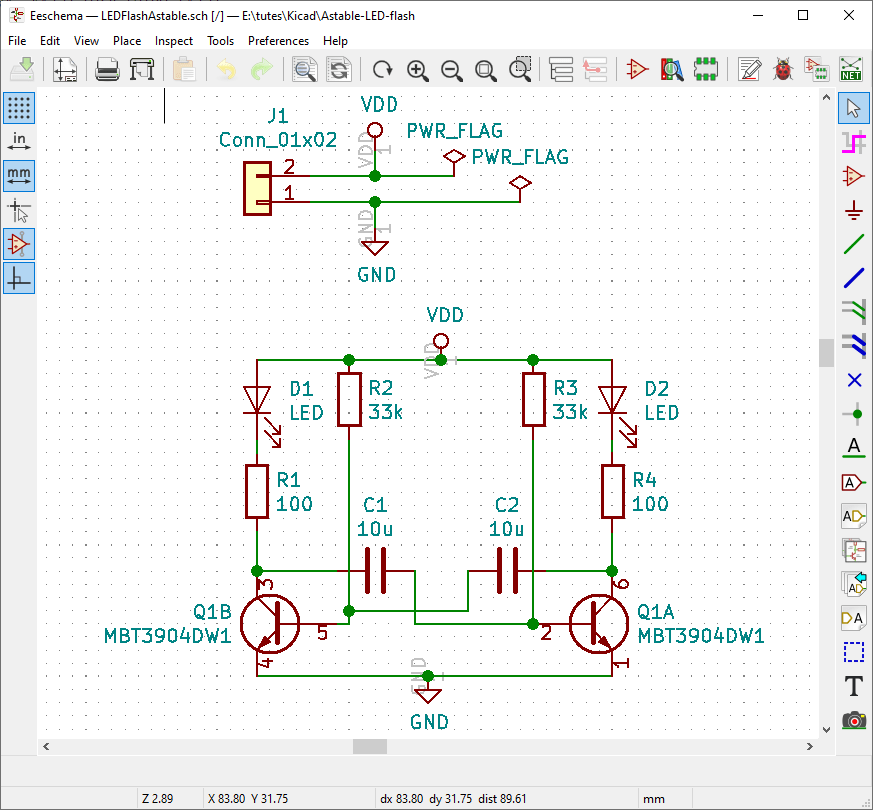Expand the Tools menu
The width and height of the screenshot is (873, 810).
click(220, 41)
